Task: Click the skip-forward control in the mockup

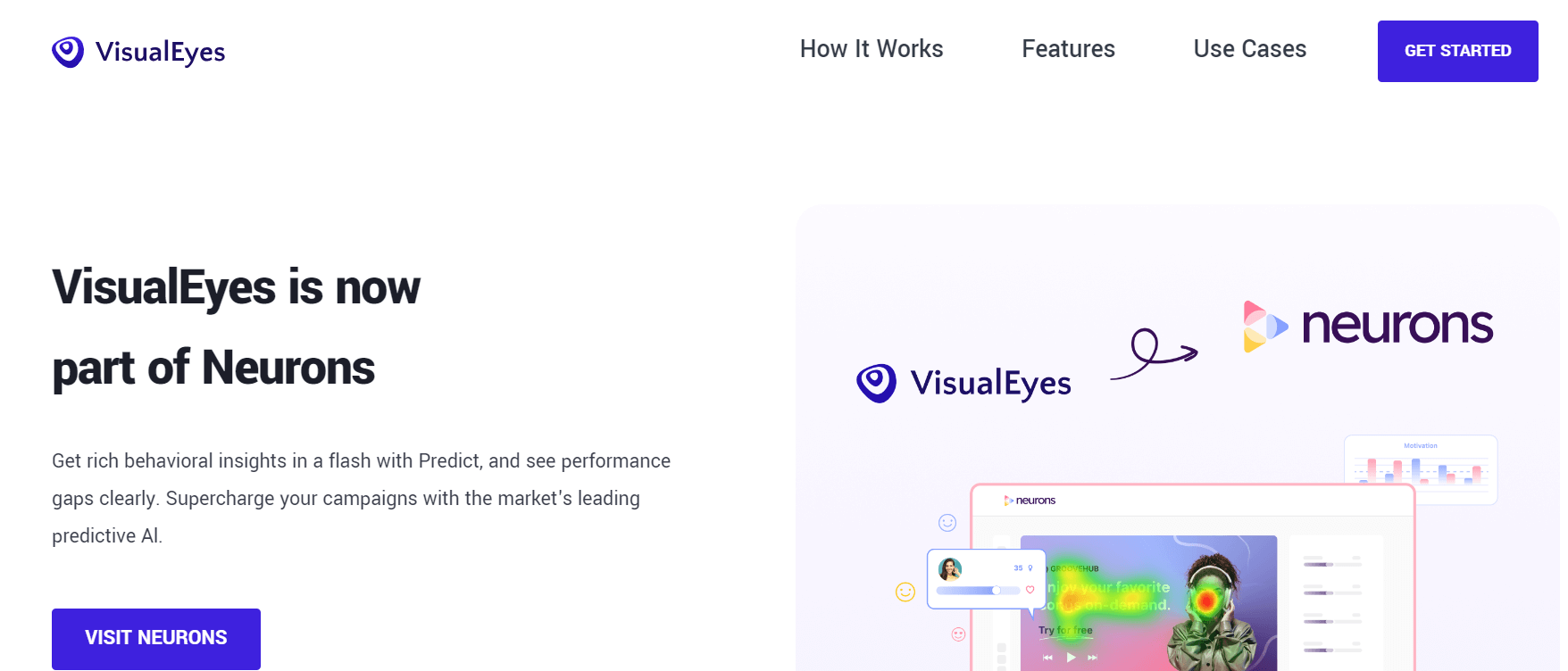Action: click(1092, 658)
